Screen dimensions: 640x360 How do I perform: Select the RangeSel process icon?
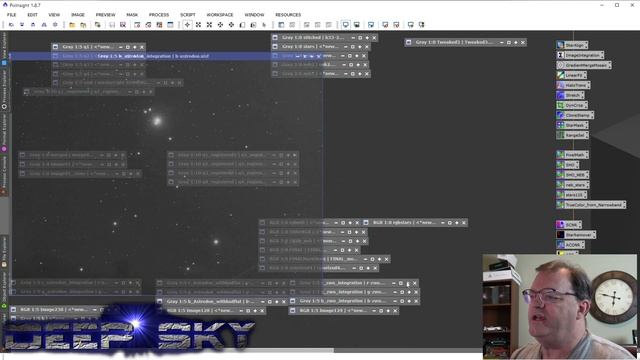pyautogui.click(x=572, y=135)
